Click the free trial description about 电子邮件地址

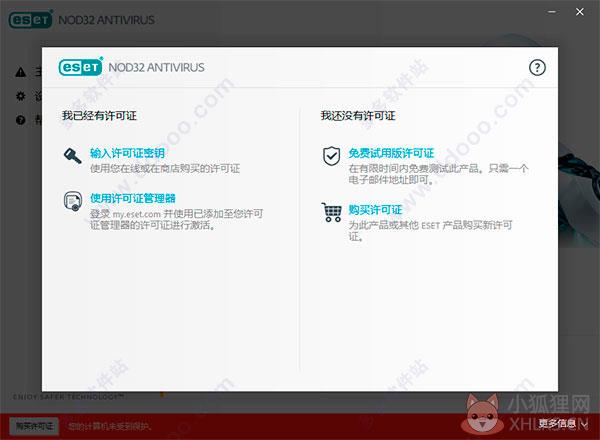[438, 174]
